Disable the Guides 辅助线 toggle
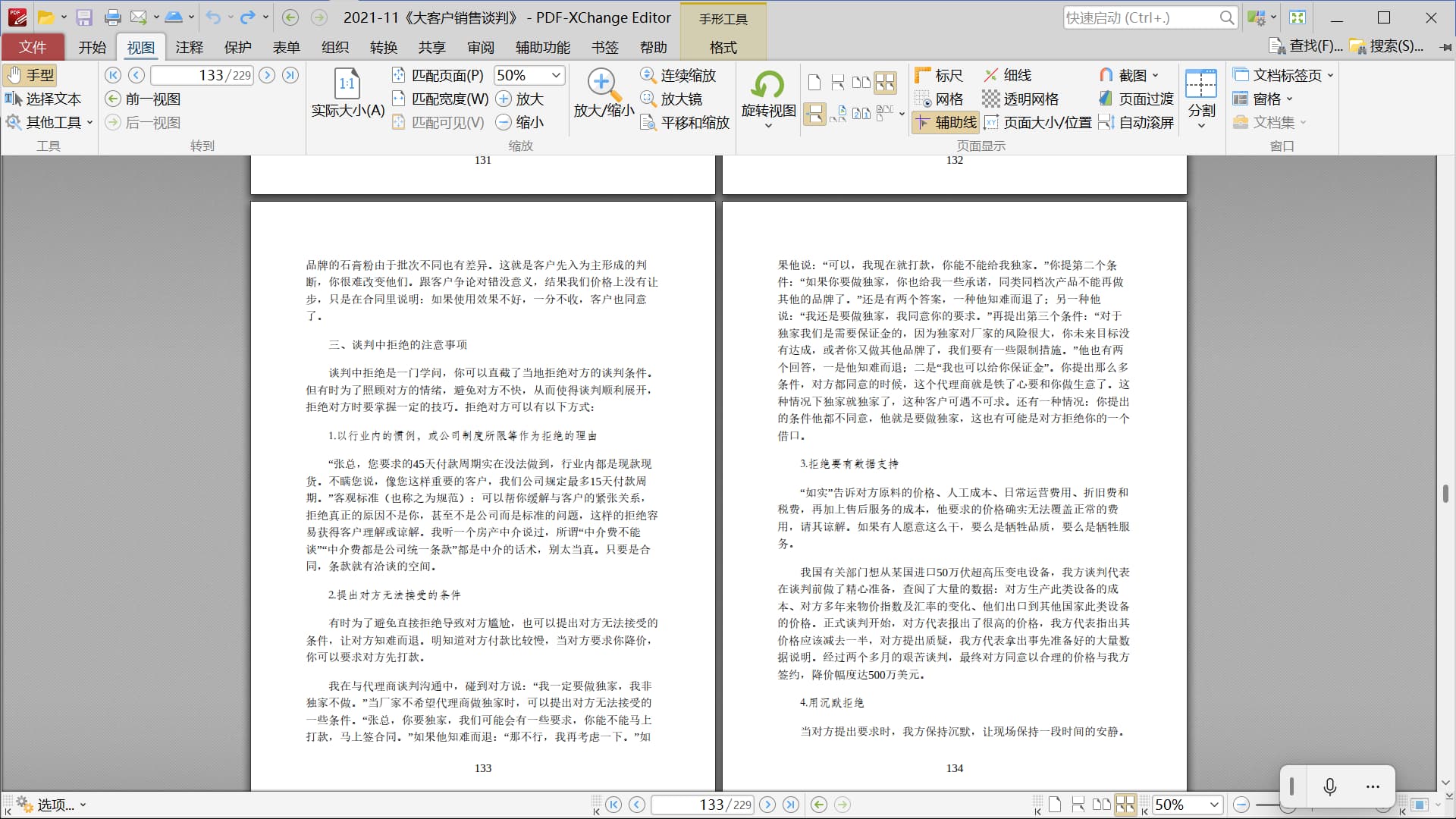Screen dimensions: 1456x819 click(945, 123)
